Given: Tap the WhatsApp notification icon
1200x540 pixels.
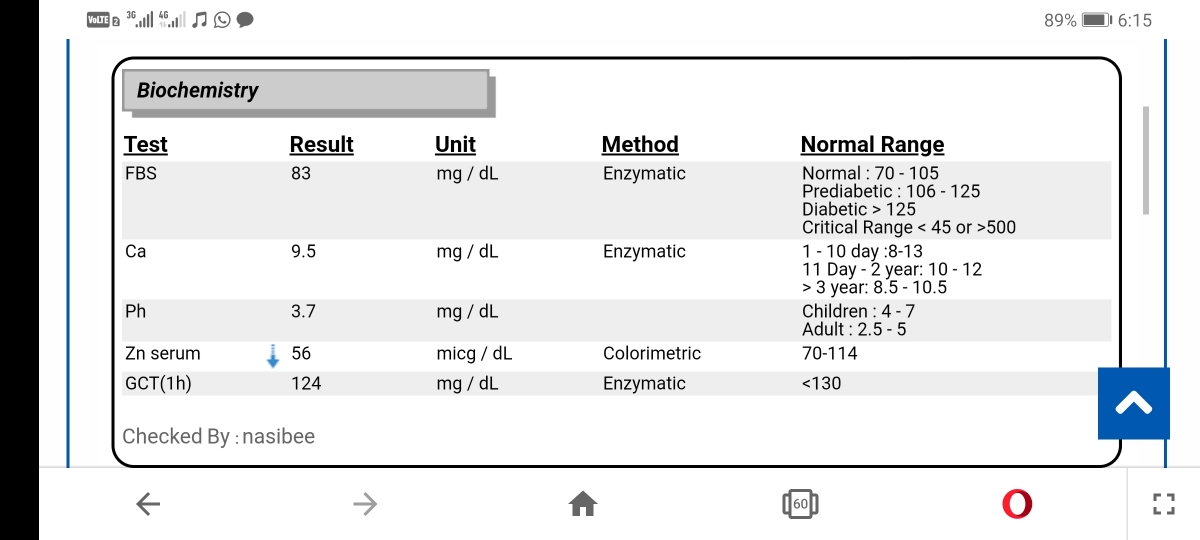Looking at the screenshot, I should pos(222,19).
